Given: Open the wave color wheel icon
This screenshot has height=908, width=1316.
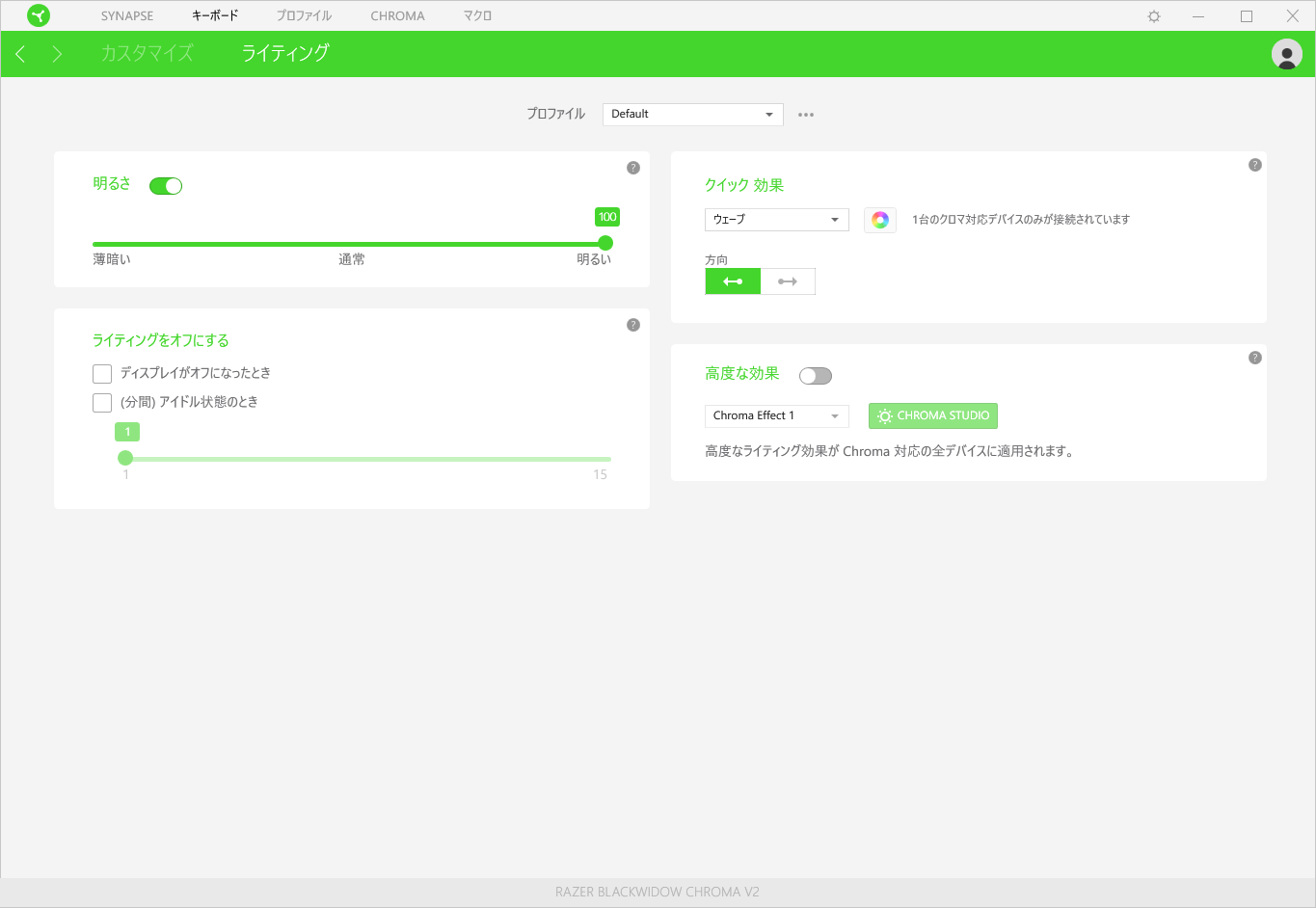Looking at the screenshot, I should pos(880,220).
